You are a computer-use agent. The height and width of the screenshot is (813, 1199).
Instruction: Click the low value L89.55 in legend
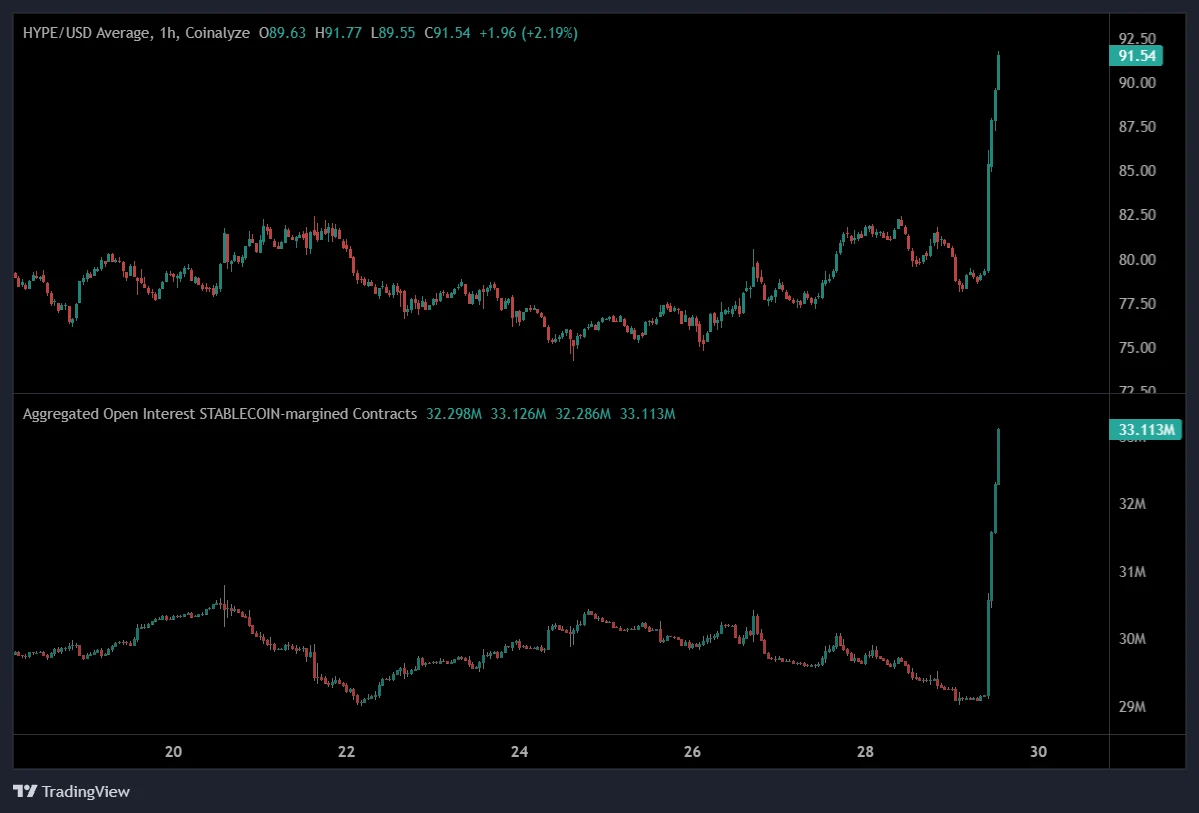(x=393, y=33)
